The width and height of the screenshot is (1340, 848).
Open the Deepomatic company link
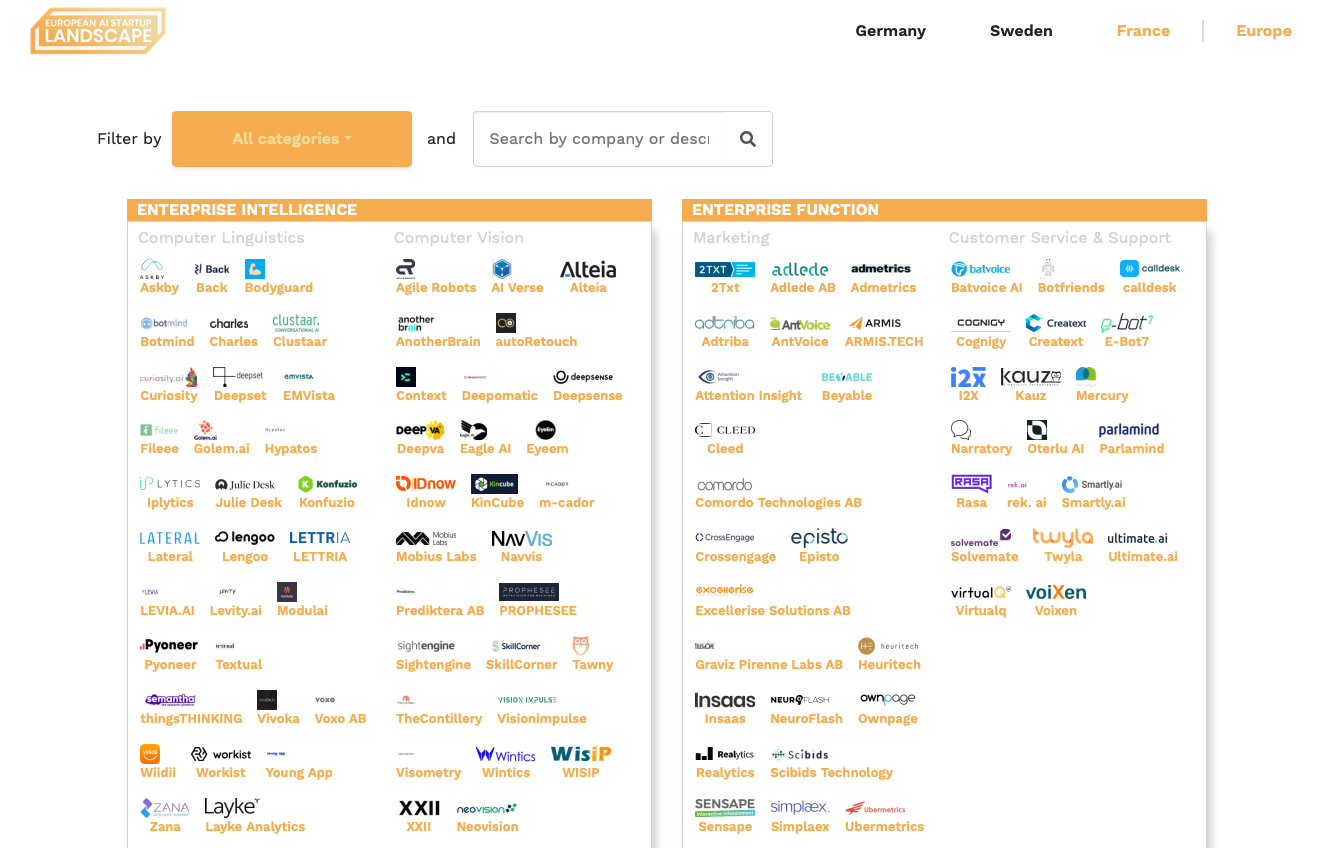click(x=500, y=396)
